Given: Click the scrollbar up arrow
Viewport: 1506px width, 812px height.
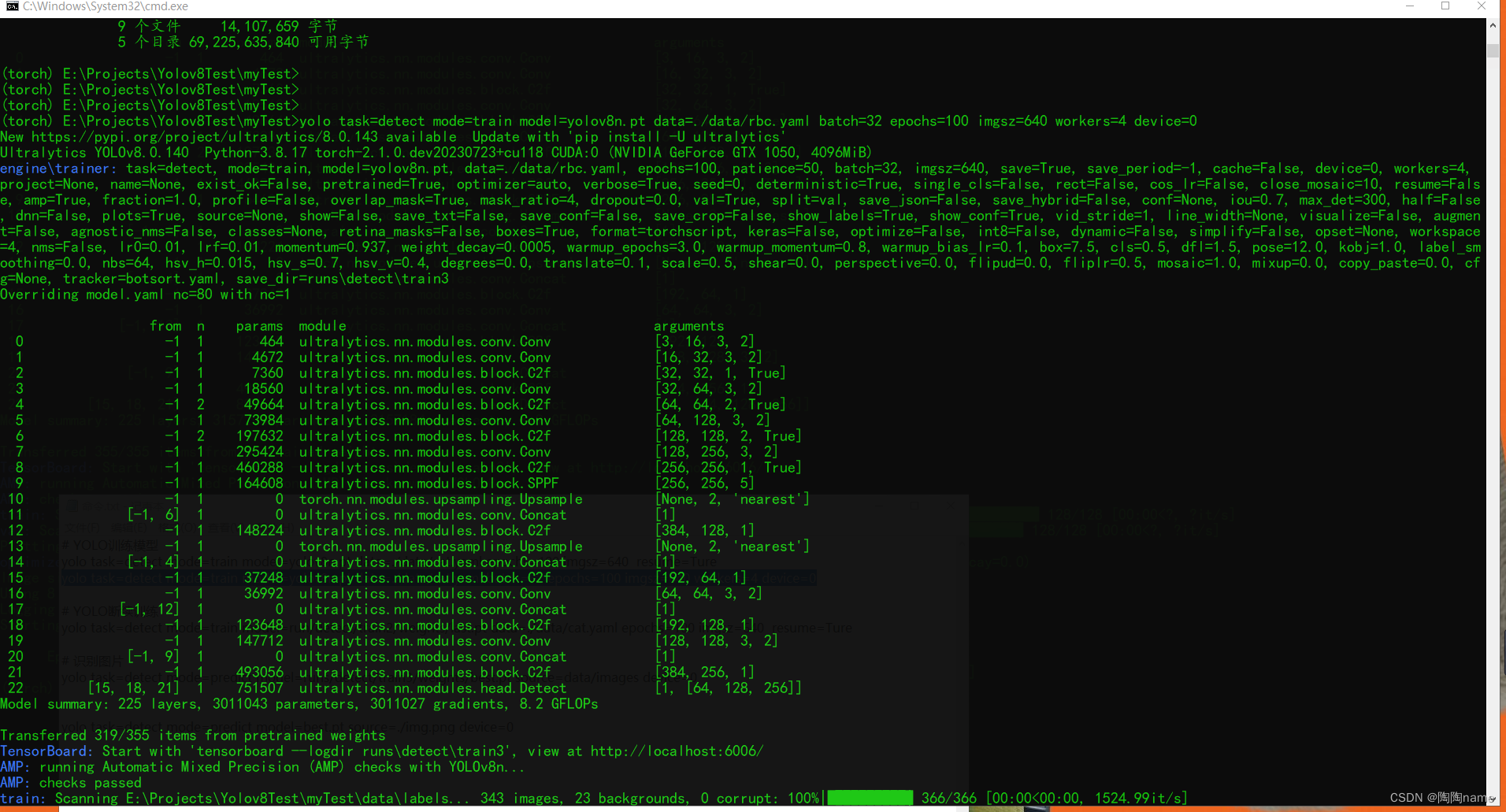Looking at the screenshot, I should [x=1493, y=25].
